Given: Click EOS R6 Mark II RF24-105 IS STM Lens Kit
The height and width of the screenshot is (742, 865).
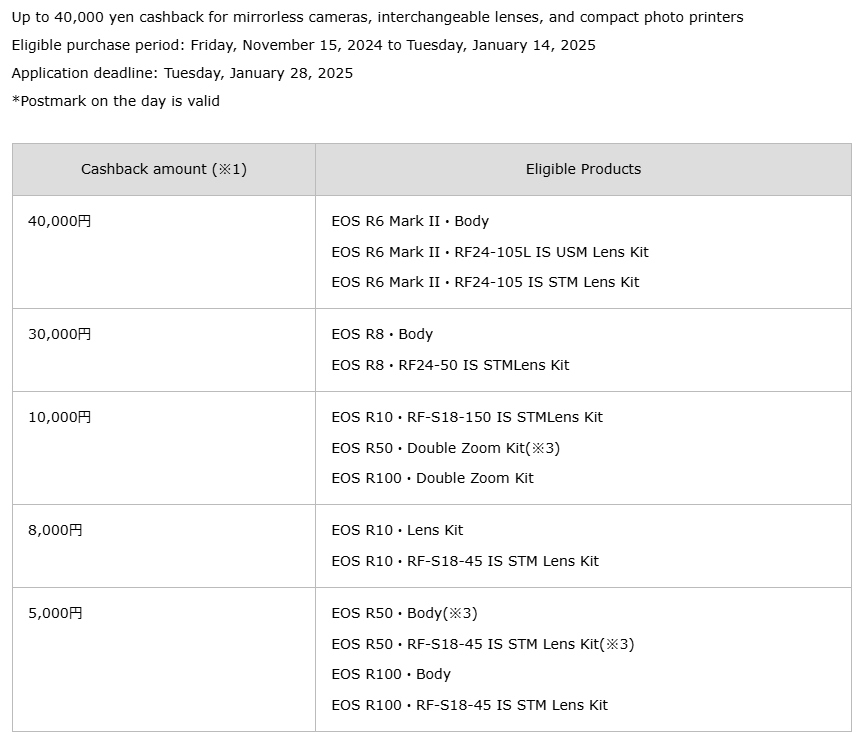Looking at the screenshot, I should coord(485,282).
